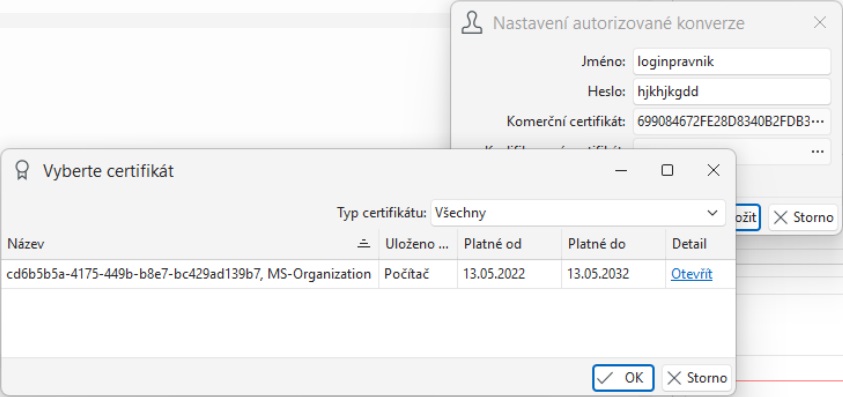The width and height of the screenshot is (843, 397).
Task: Focus the Jméno input field
Action: click(x=732, y=61)
